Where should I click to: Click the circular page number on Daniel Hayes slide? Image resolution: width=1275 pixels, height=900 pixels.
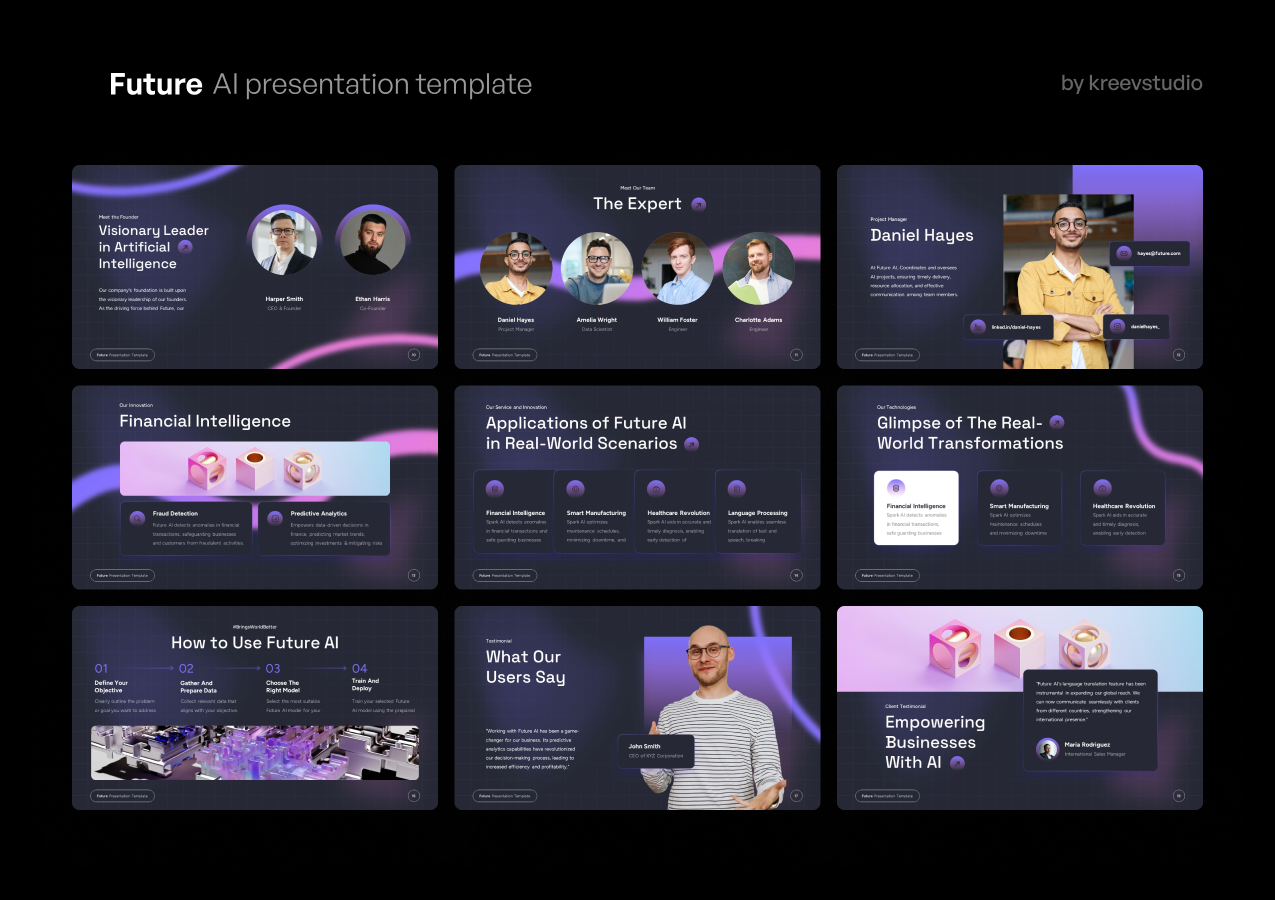(x=1179, y=355)
